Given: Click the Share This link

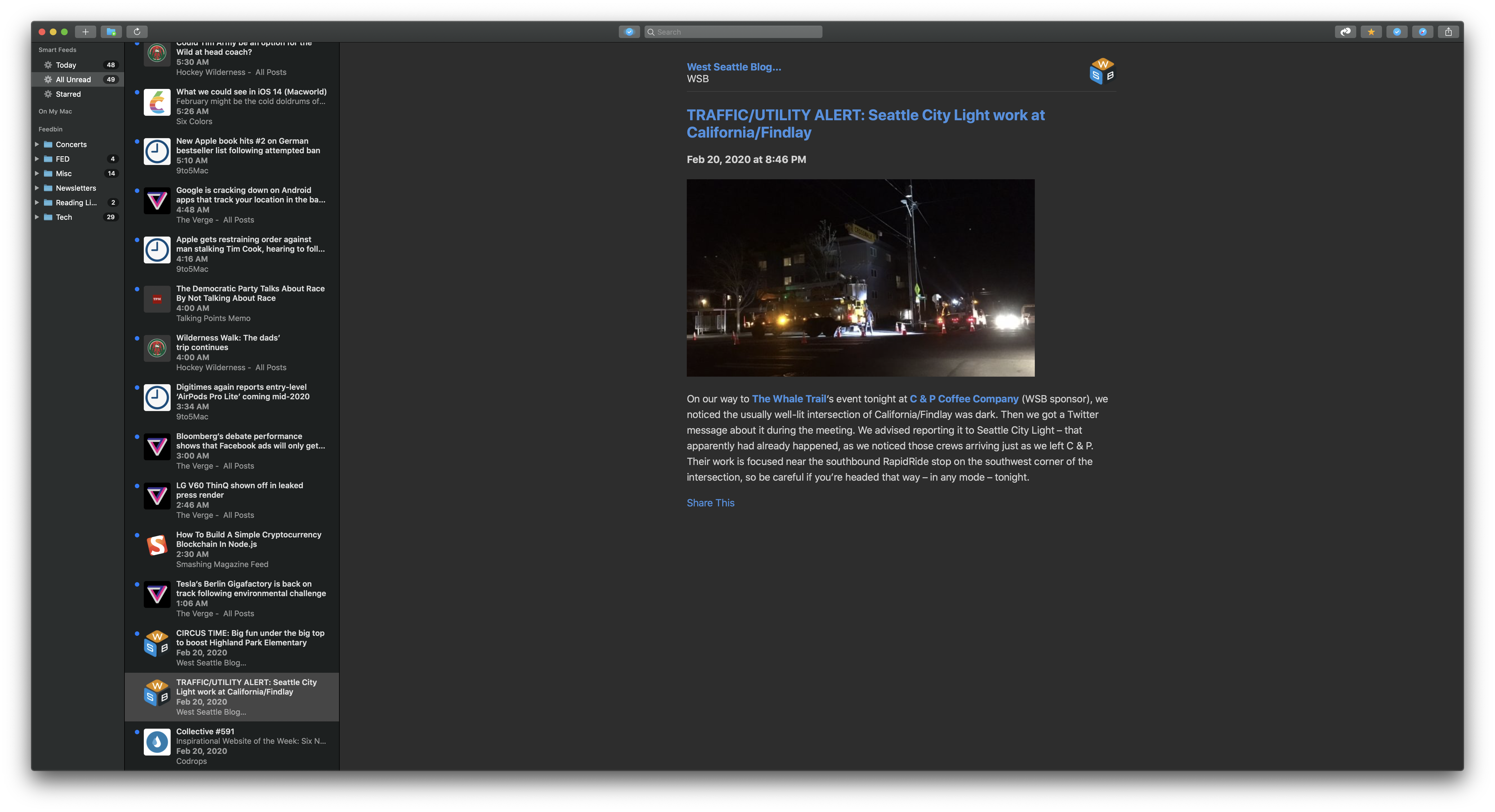Looking at the screenshot, I should (710, 503).
